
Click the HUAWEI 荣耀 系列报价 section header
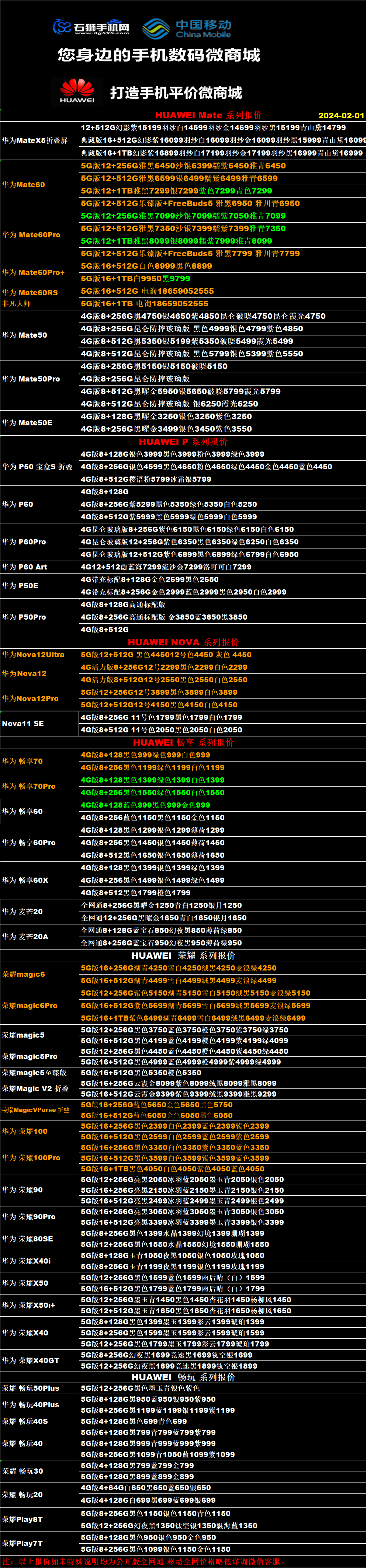183,956
